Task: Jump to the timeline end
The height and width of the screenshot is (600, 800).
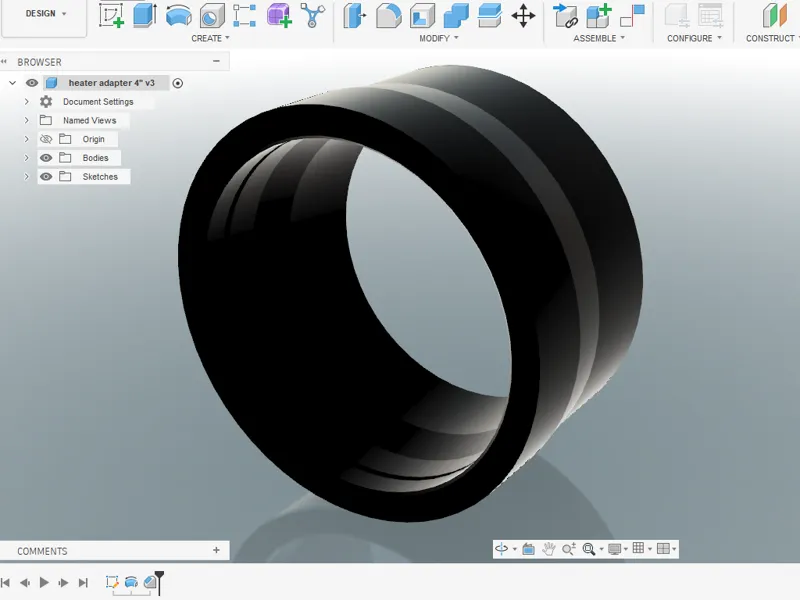Action: click(x=83, y=582)
